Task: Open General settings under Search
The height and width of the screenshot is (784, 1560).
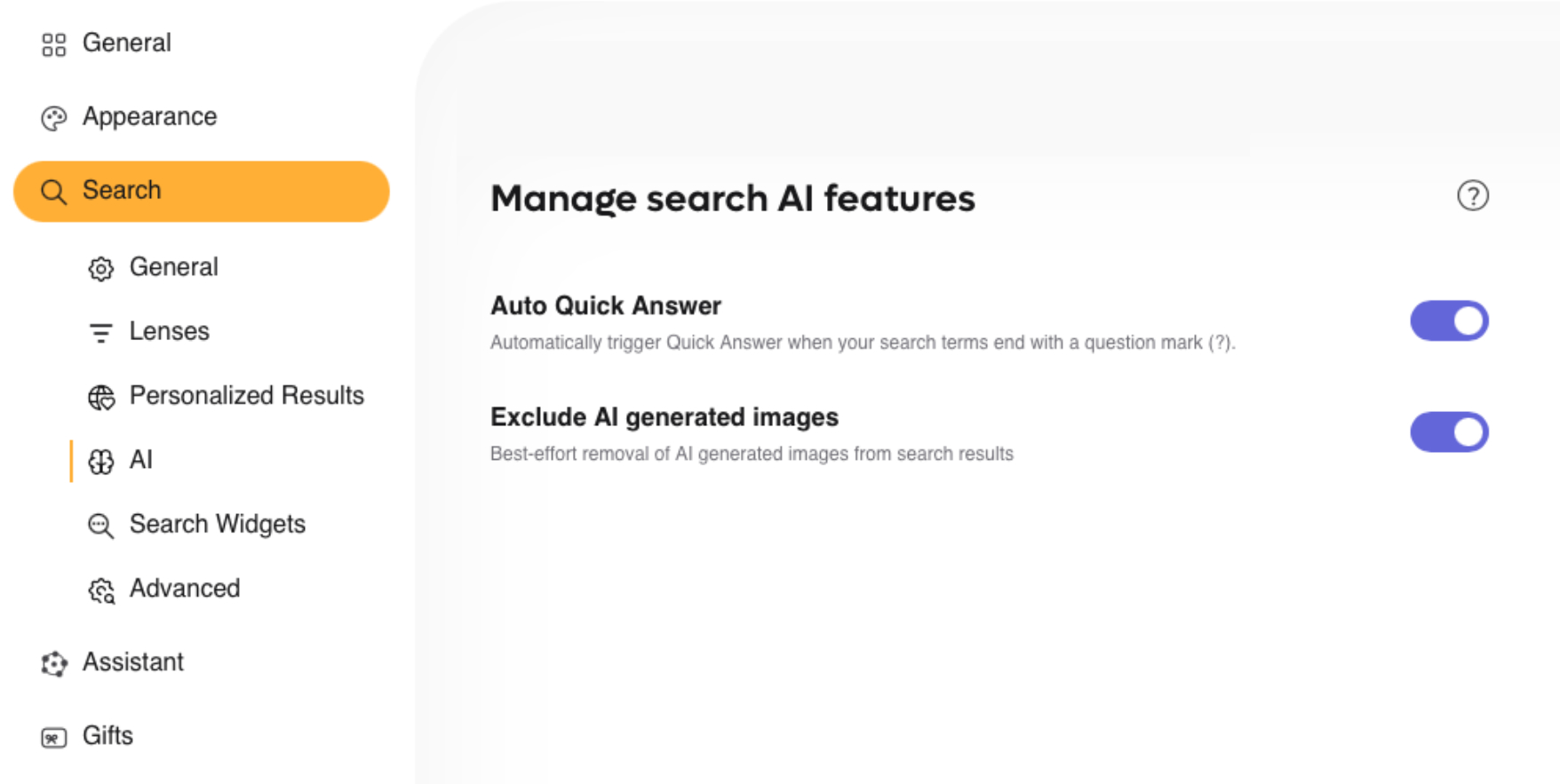Action: point(174,267)
